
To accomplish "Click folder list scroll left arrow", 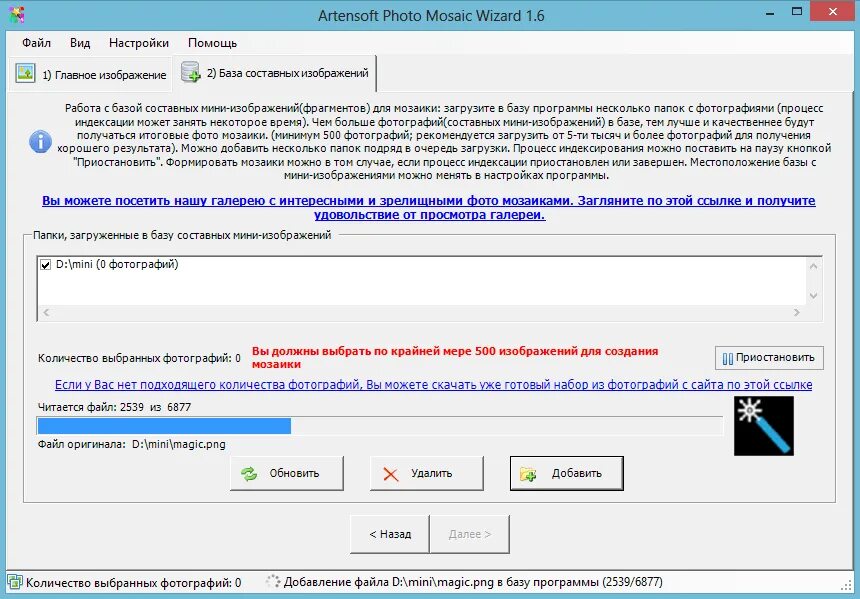I will tap(46, 312).
